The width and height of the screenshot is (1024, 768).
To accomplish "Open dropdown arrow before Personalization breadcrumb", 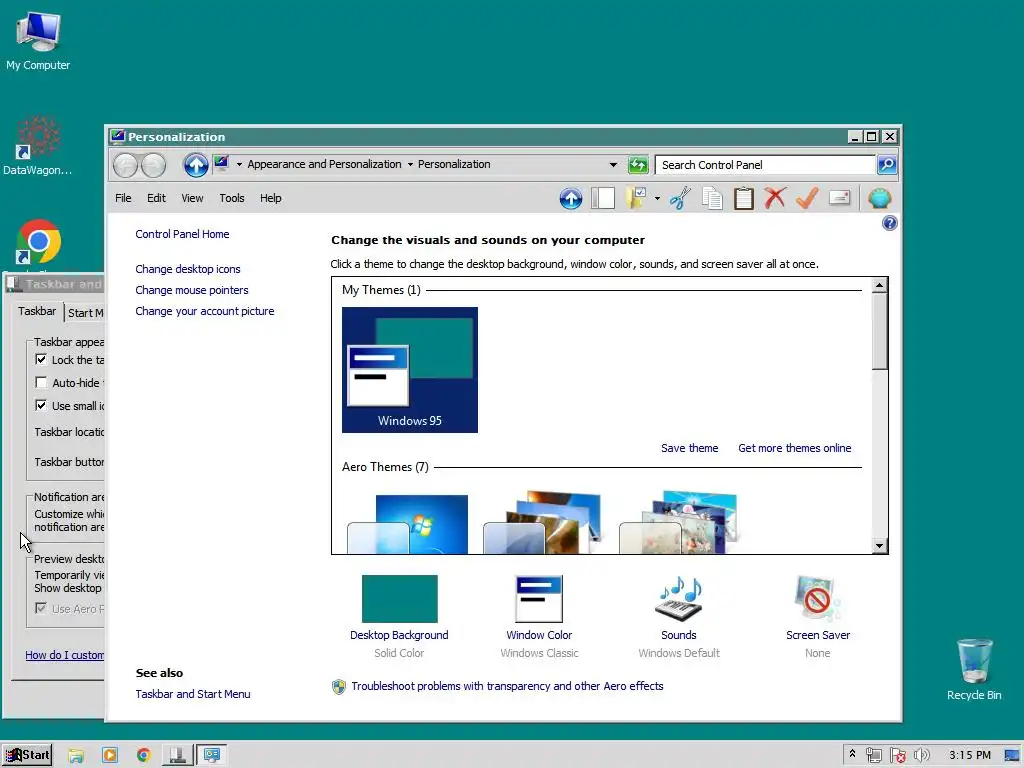I will click(410, 165).
